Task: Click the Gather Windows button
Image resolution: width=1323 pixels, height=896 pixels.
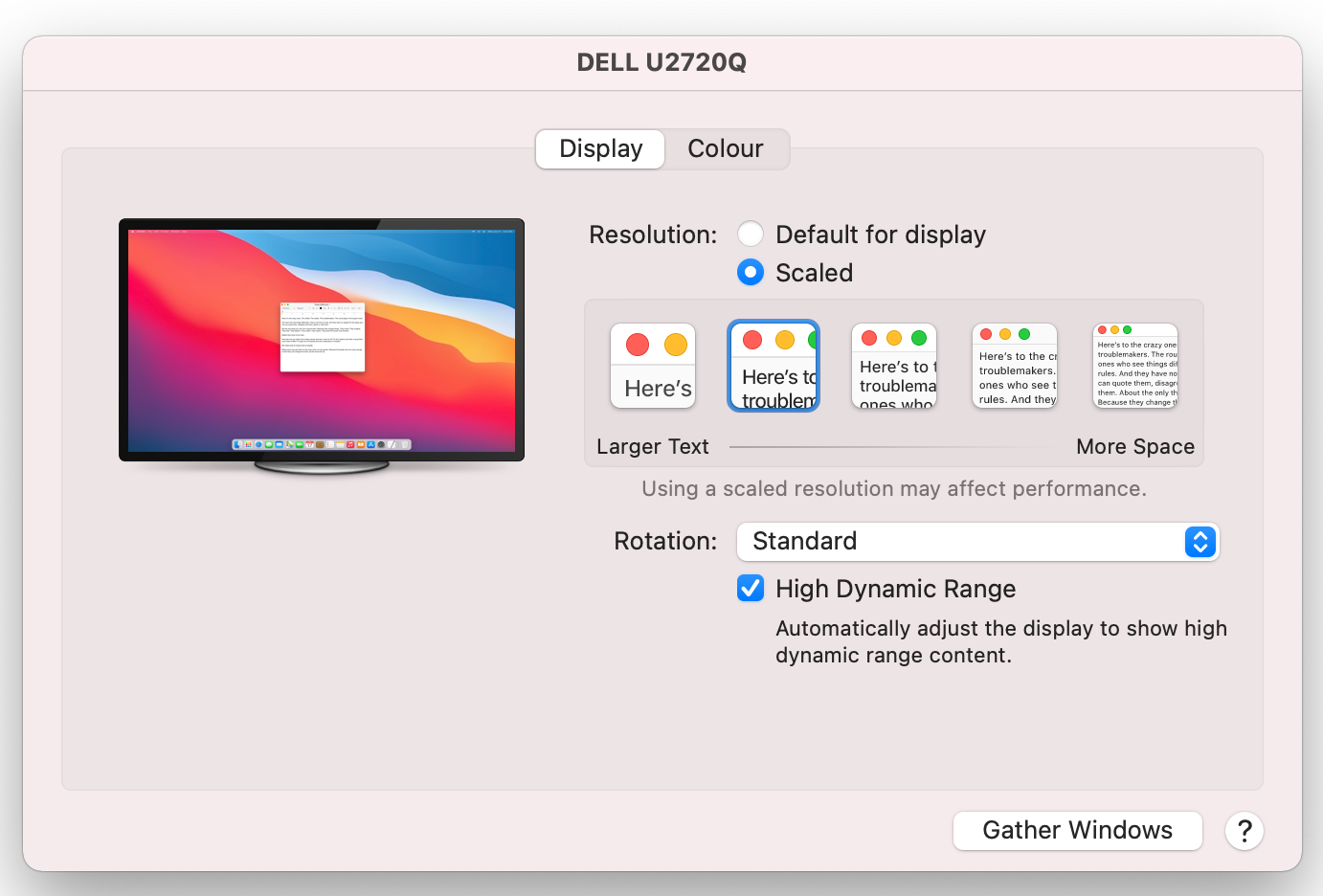Action: tap(1078, 831)
